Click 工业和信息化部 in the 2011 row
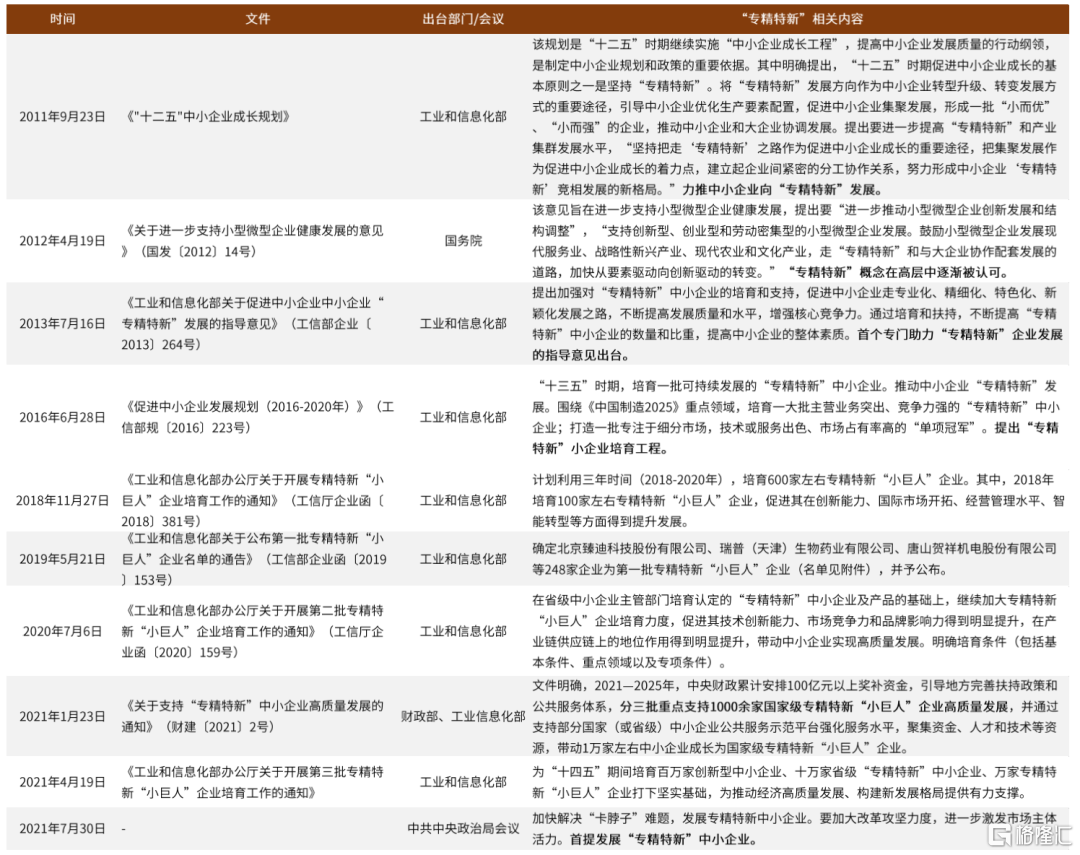The image size is (1080, 855). click(463, 117)
